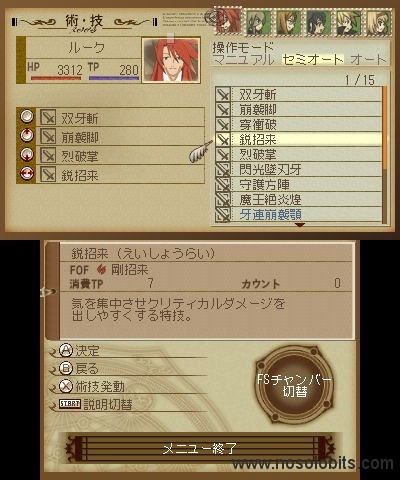
Task: Click neutral circle shortcut slot for 双牙斬
Action: [x=27, y=117]
